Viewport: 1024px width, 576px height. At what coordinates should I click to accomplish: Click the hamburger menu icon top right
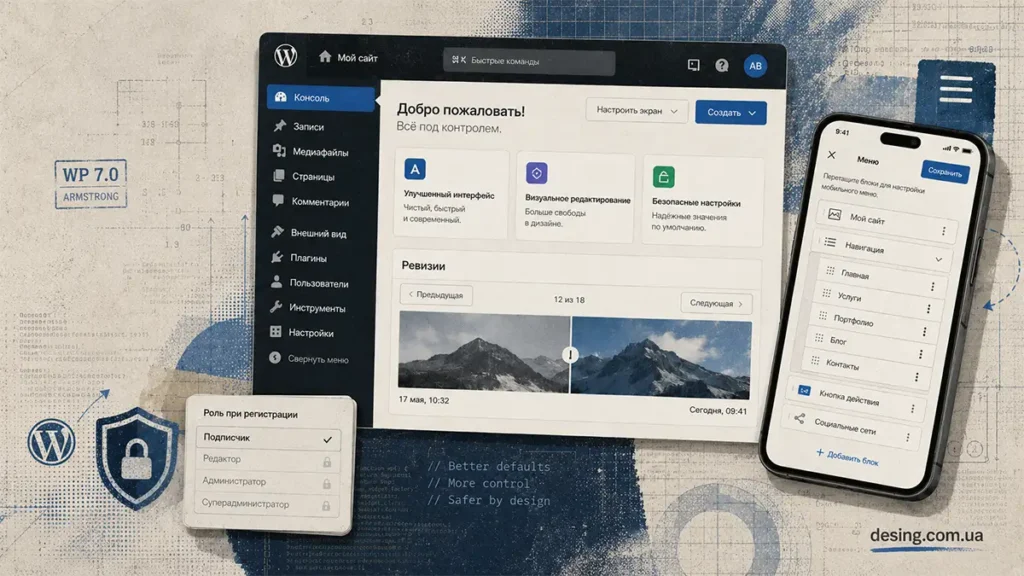(x=956, y=89)
